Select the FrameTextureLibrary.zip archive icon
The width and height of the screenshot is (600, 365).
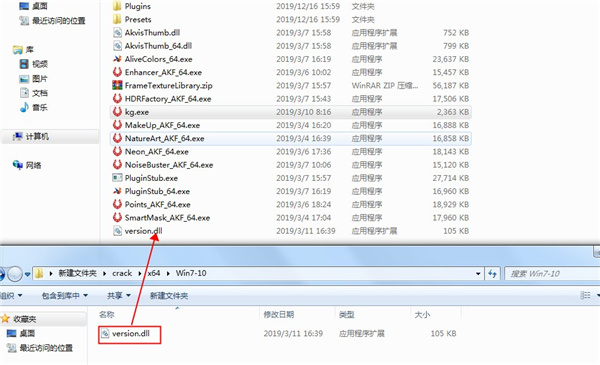117,85
